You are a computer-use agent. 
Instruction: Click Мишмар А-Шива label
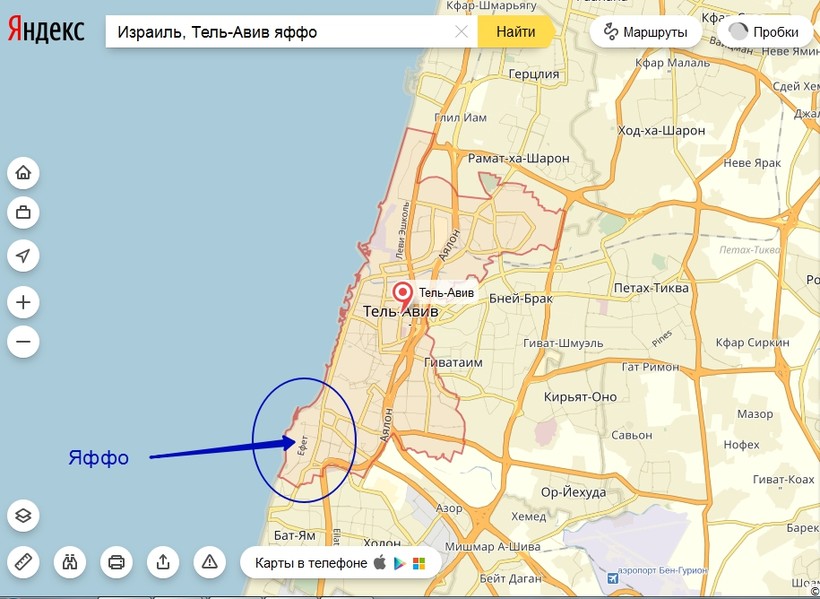click(493, 547)
